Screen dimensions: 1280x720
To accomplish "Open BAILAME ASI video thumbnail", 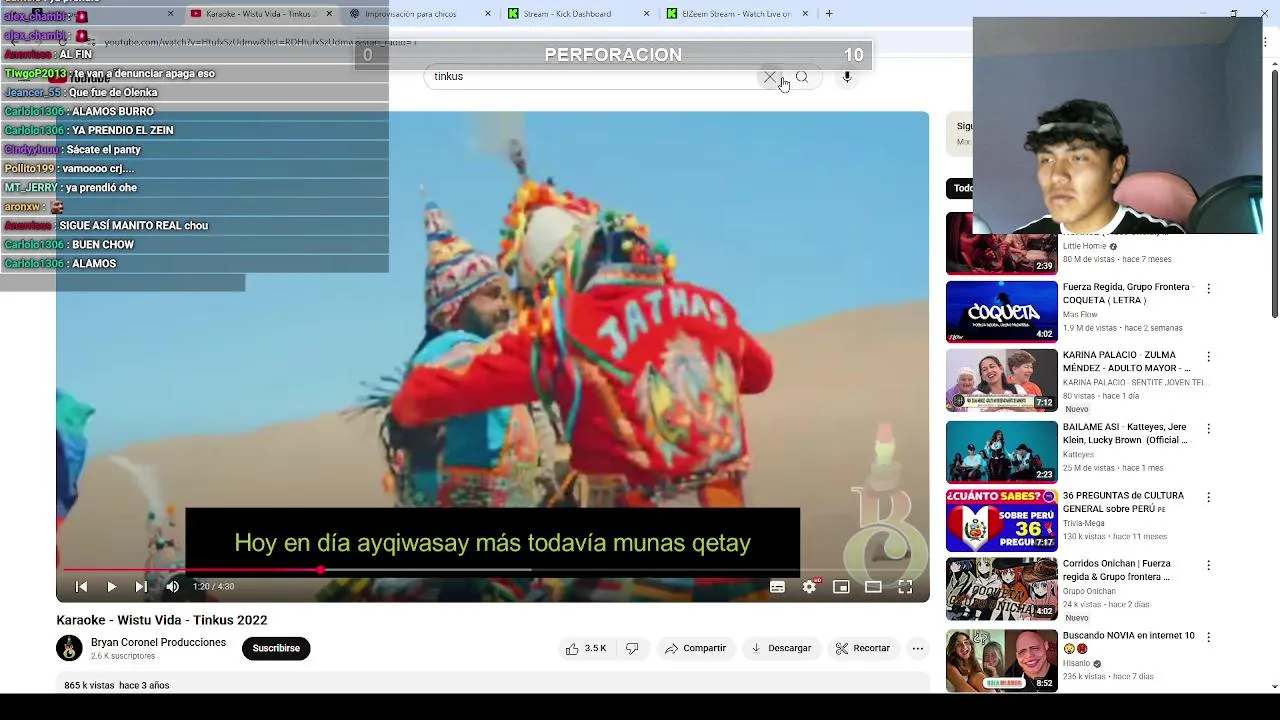I will pyautogui.click(x=1001, y=451).
